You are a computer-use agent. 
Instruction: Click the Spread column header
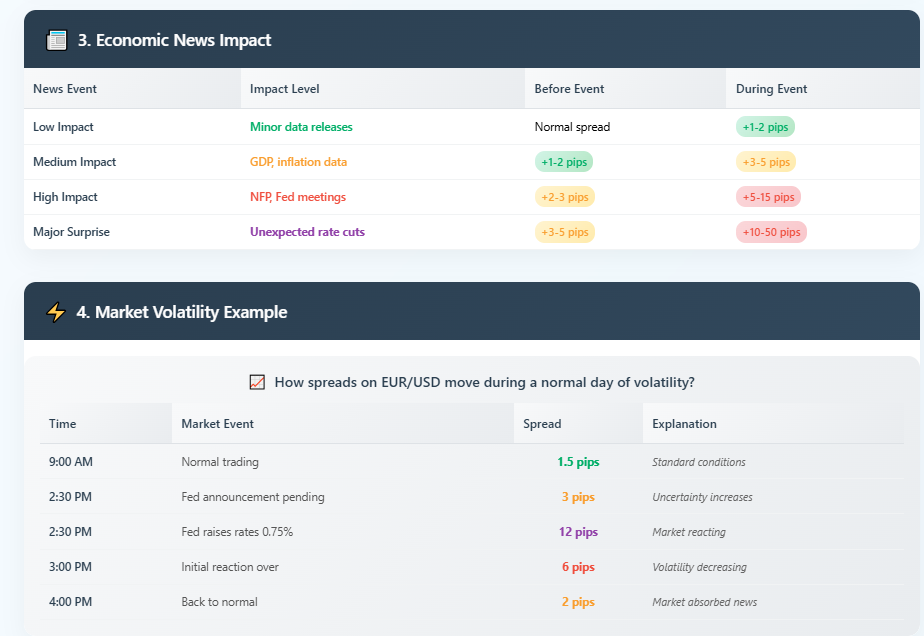[x=542, y=424]
